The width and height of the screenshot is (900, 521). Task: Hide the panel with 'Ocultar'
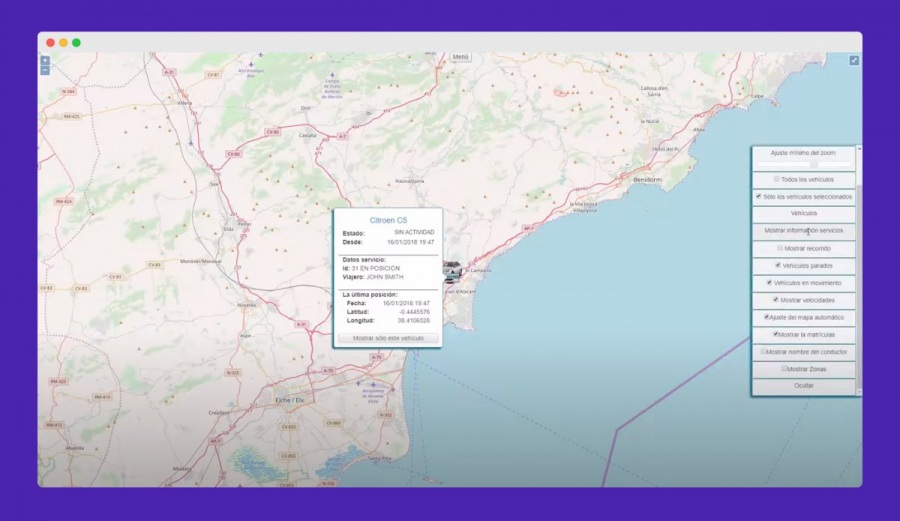[804, 386]
